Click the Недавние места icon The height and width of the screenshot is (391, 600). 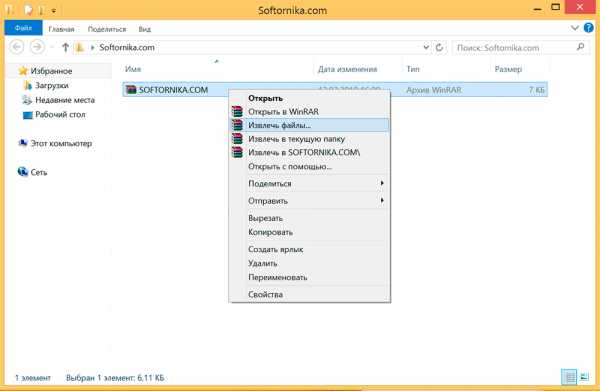[27, 100]
